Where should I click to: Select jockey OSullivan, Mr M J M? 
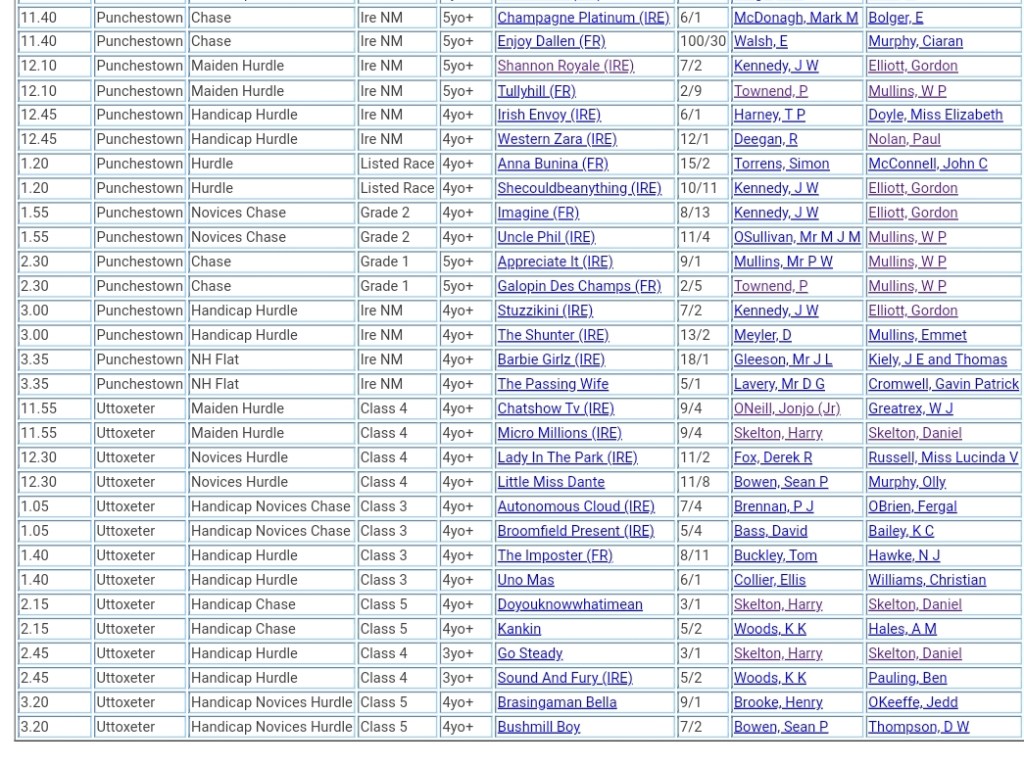797,237
